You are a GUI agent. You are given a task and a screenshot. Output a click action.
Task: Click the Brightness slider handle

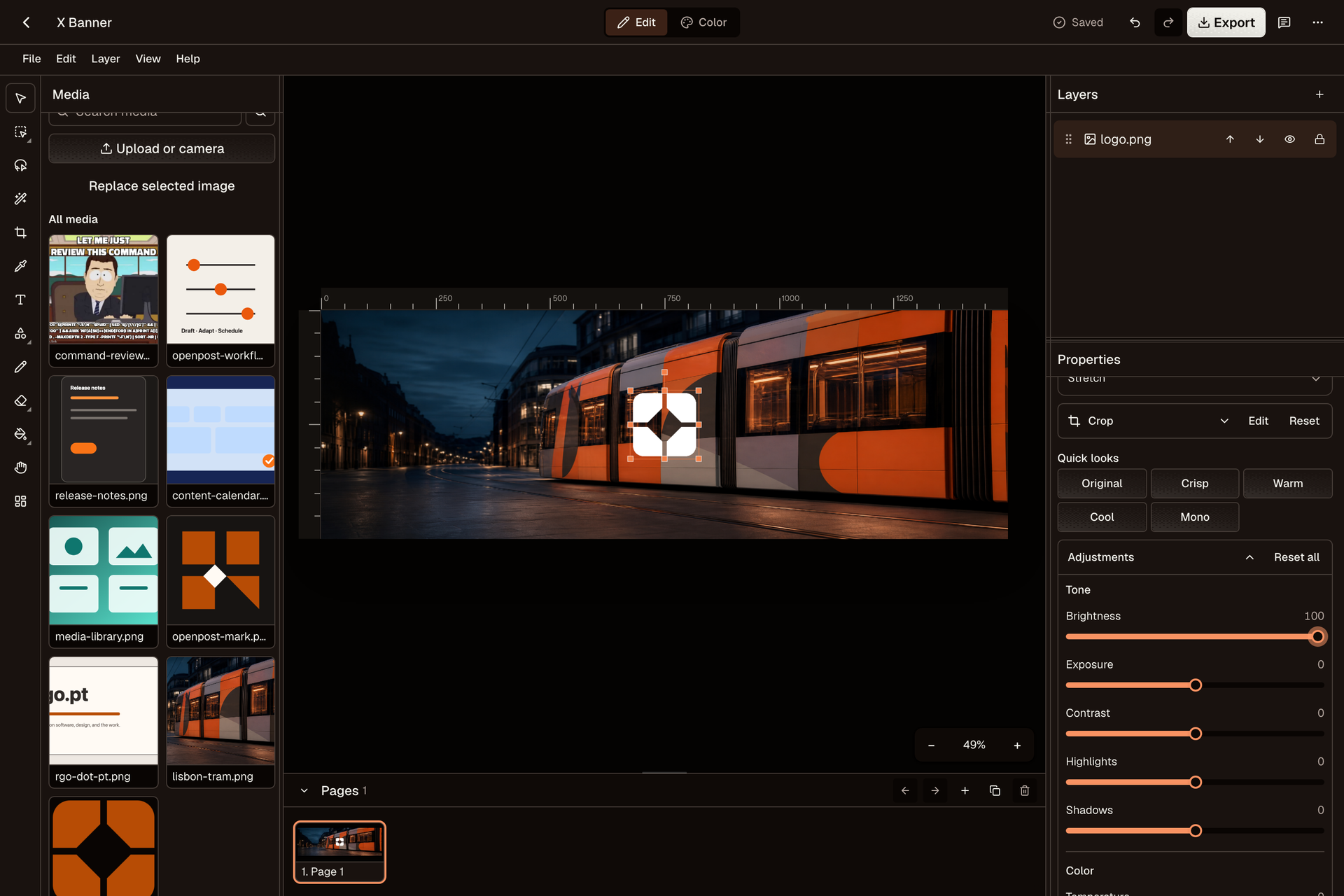1317,637
